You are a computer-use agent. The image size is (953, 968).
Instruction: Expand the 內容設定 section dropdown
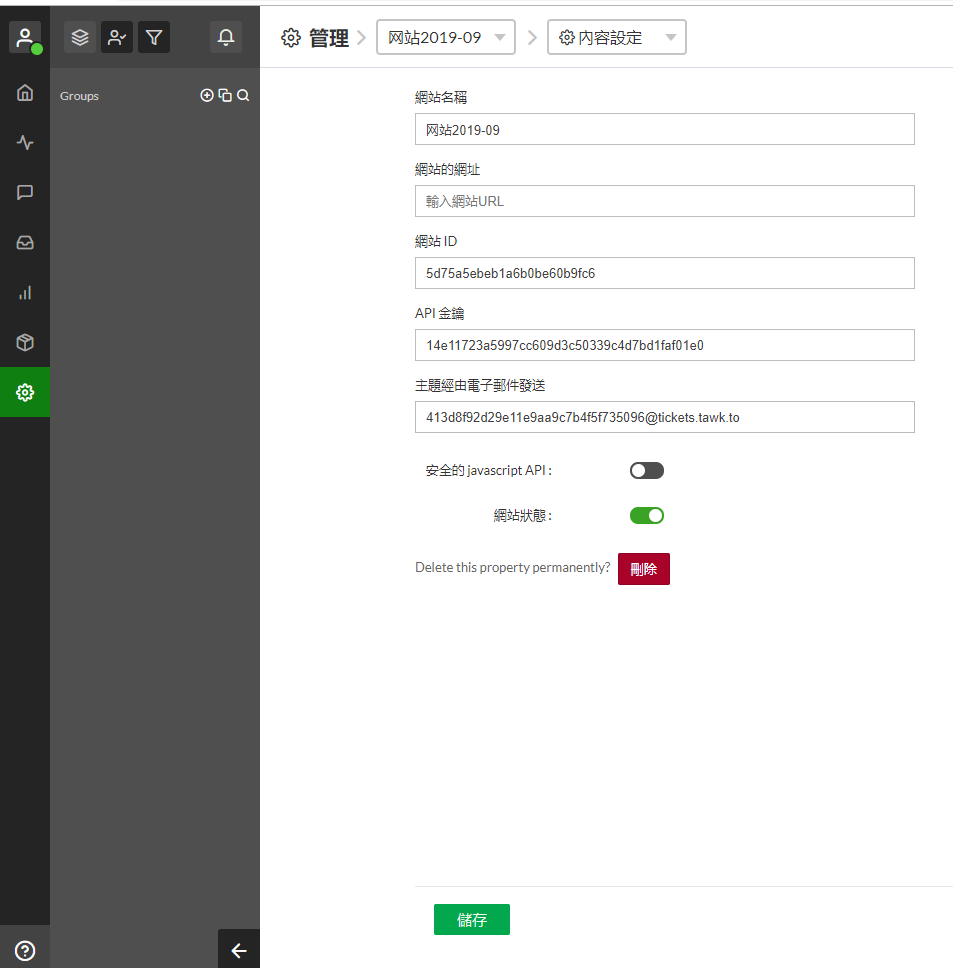point(617,38)
